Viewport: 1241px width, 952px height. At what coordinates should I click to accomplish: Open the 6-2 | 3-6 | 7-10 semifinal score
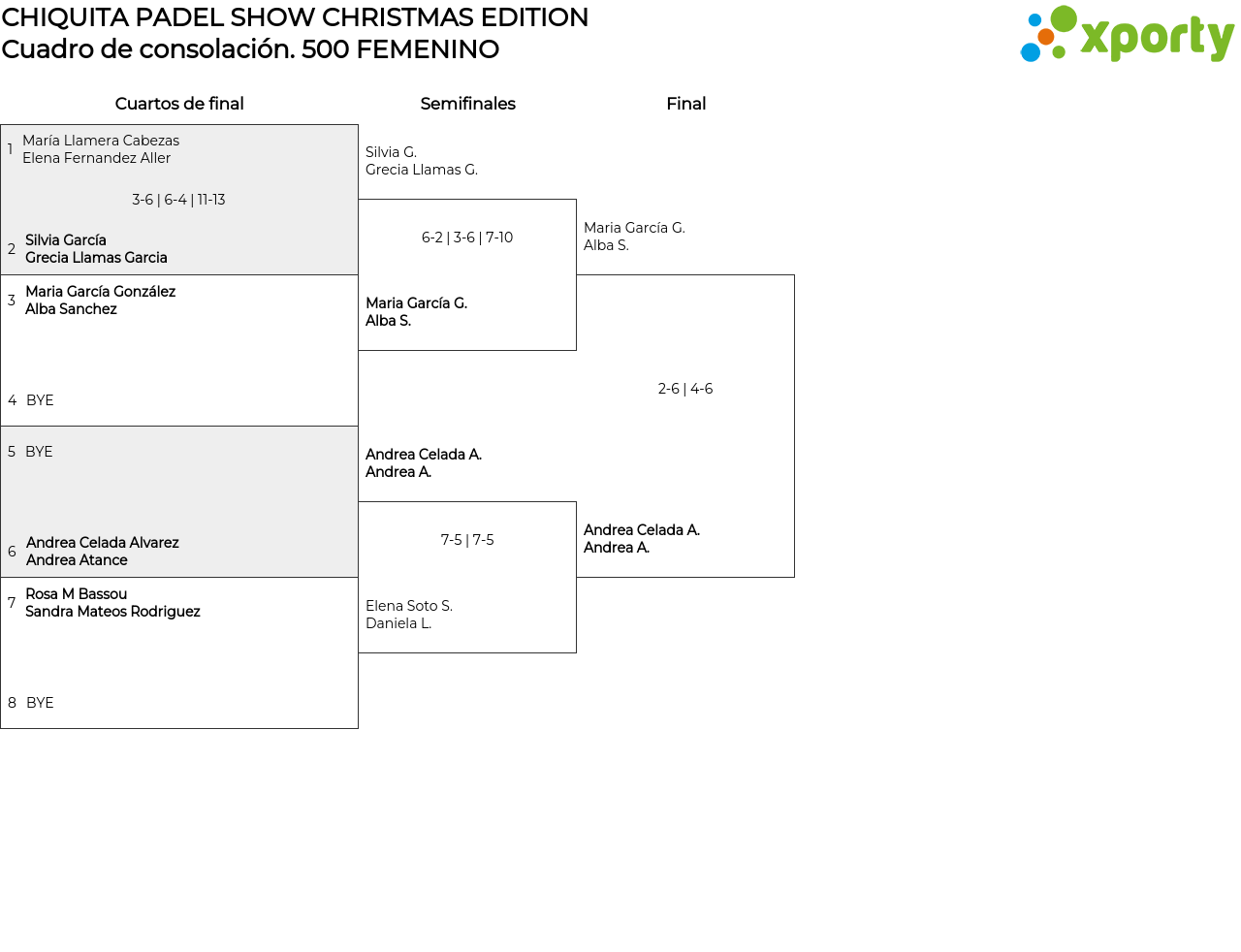467,238
